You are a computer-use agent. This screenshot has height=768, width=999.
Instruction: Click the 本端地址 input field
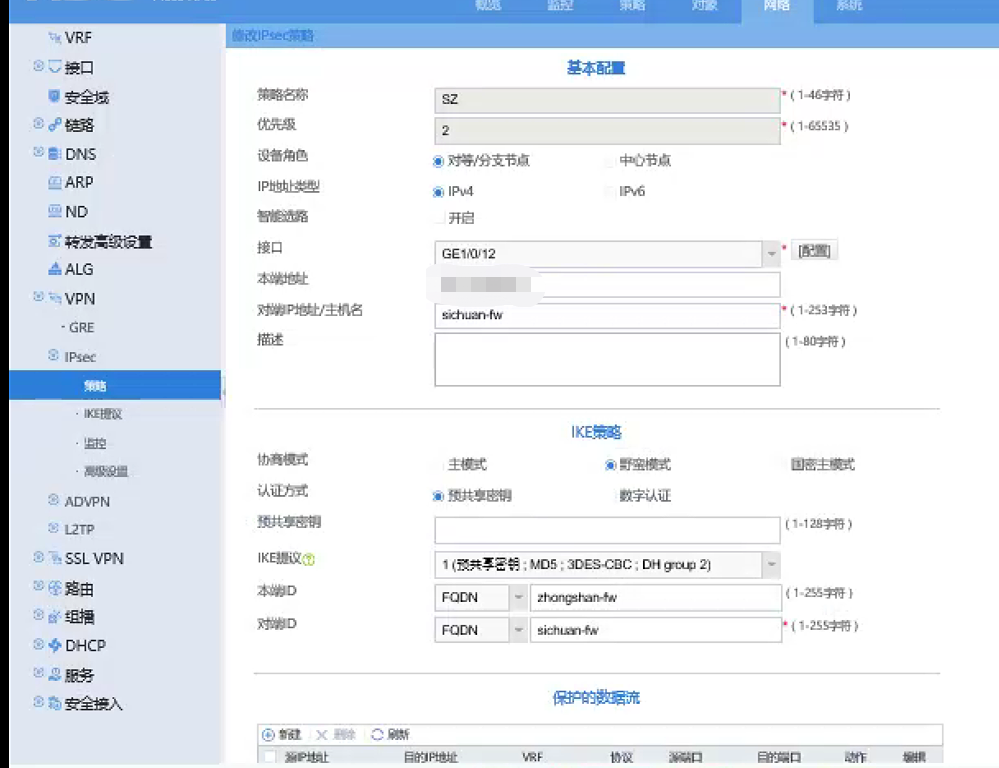(x=607, y=284)
